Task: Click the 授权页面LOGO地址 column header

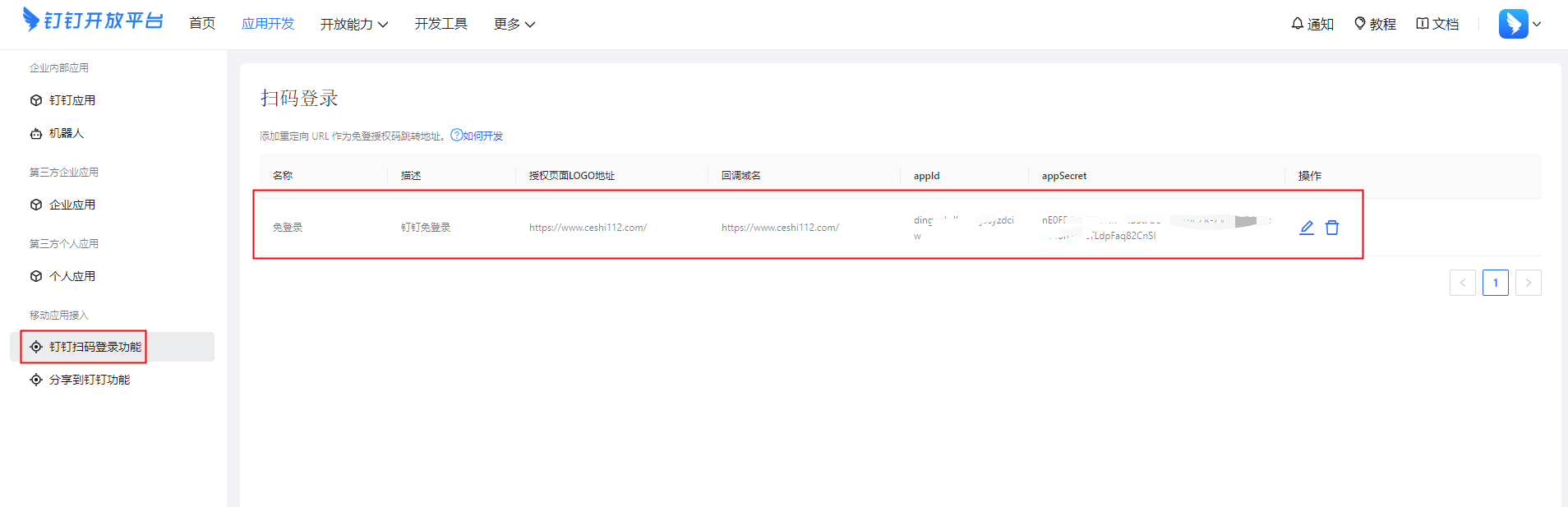Action: 572,176
